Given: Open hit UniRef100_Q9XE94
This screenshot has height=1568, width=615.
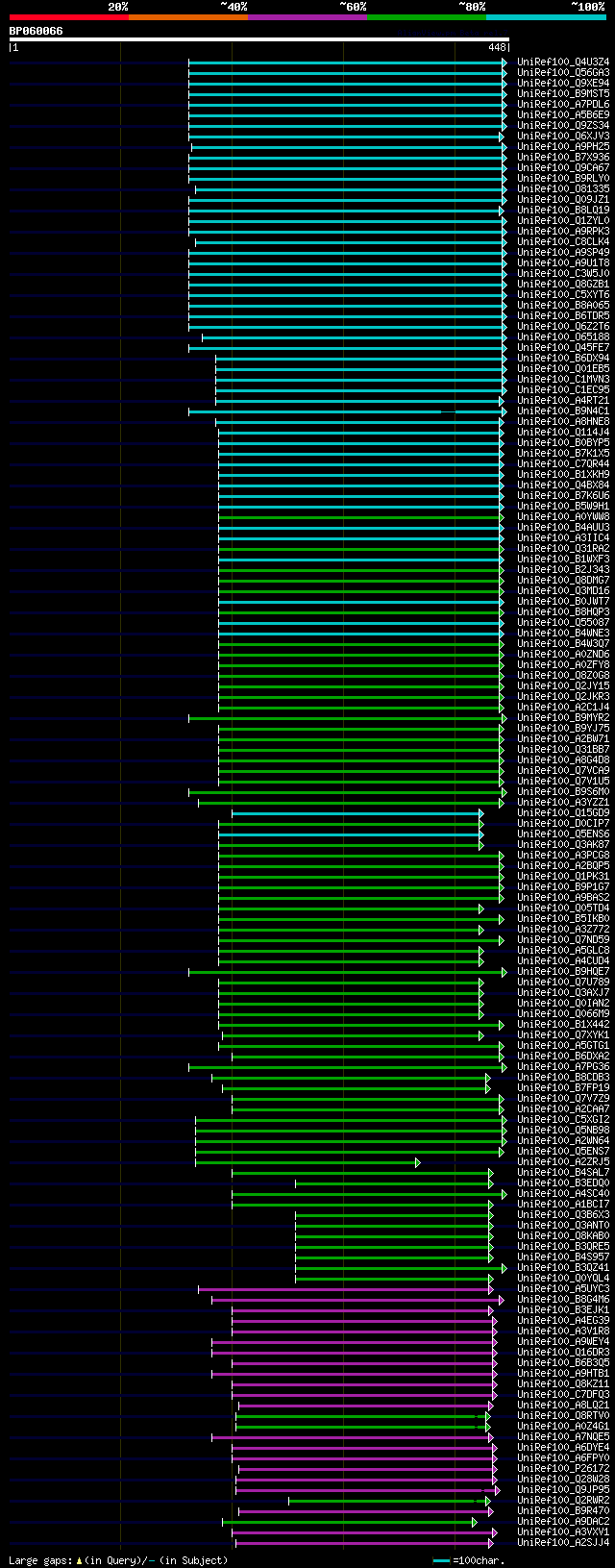Looking at the screenshot, I should 563,83.
